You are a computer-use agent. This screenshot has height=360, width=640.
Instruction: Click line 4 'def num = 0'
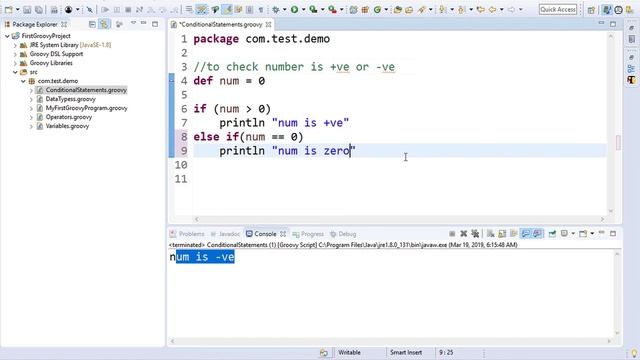pyautogui.click(x=229, y=81)
